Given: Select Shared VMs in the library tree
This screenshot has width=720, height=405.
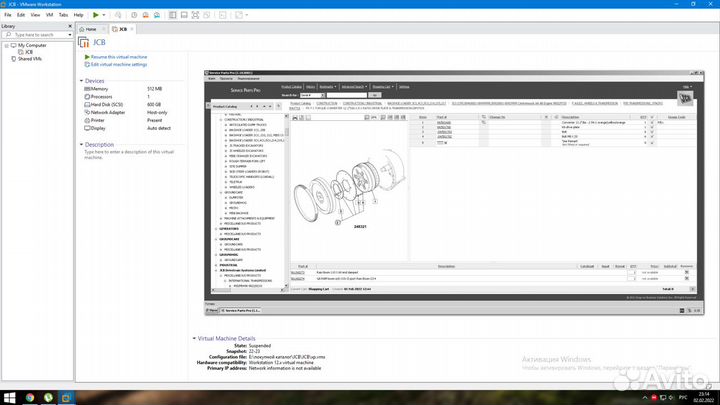Looking at the screenshot, I should (x=30, y=59).
